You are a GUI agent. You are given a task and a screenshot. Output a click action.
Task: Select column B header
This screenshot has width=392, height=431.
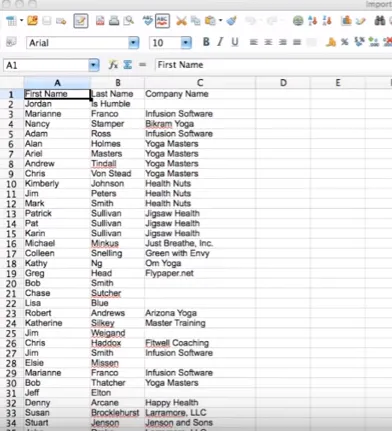pyautogui.click(x=117, y=83)
